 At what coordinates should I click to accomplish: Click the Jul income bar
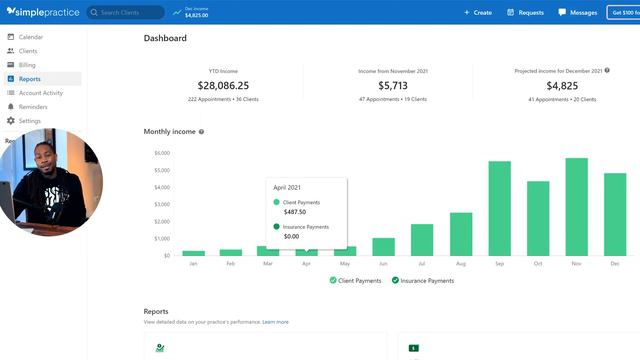(x=422, y=240)
